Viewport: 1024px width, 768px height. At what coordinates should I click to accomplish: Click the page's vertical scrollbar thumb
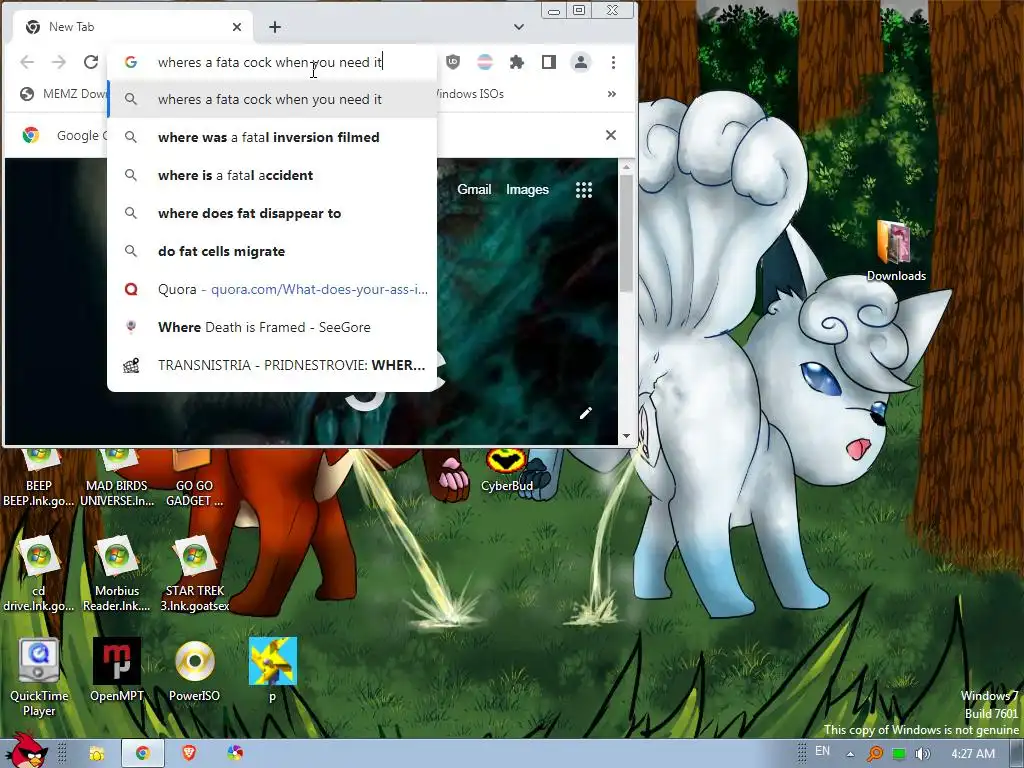[626, 233]
